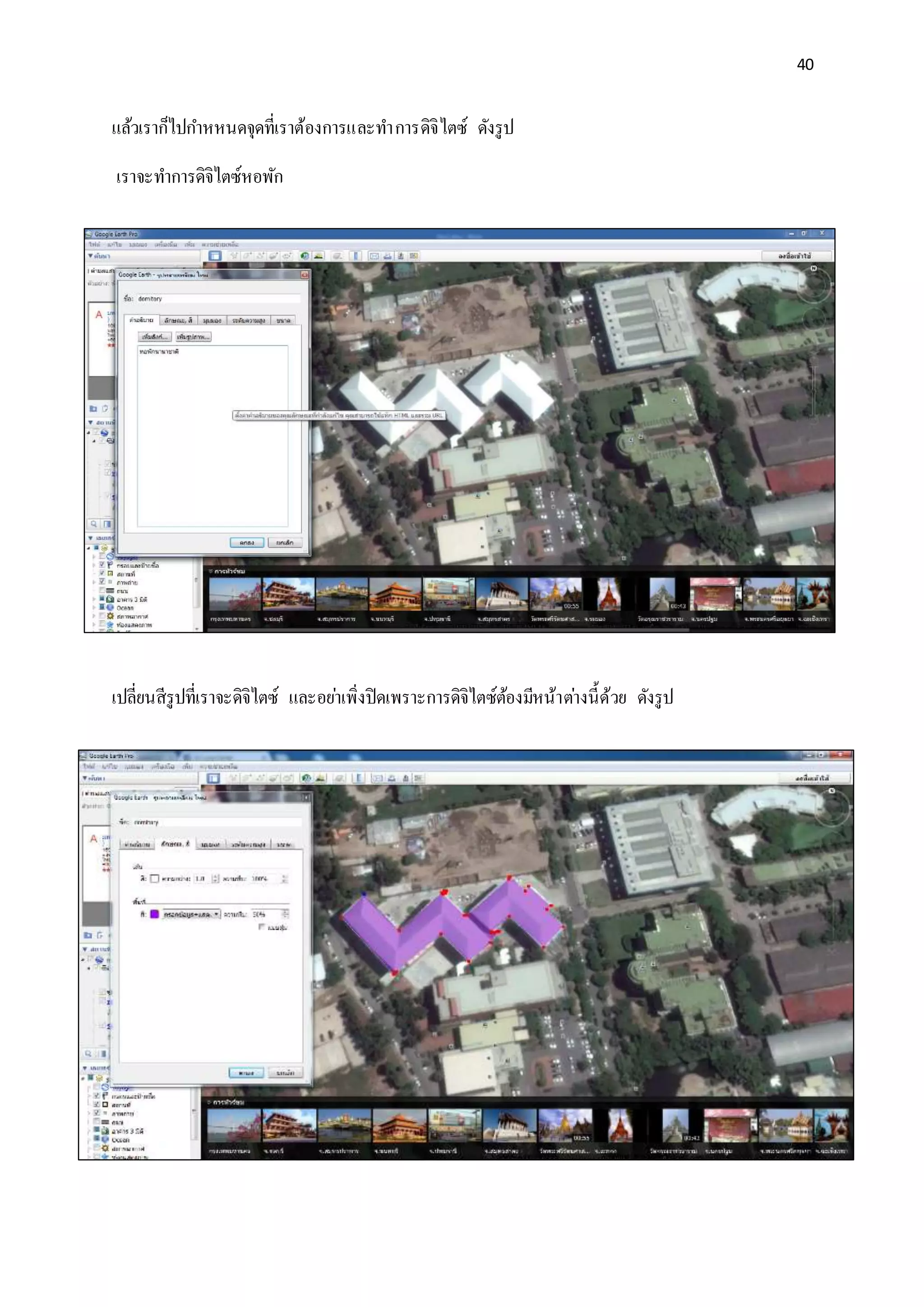
Task: Toggle sidebar icon in the purple-polygon screenshot toolbar
Action: (x=213, y=778)
